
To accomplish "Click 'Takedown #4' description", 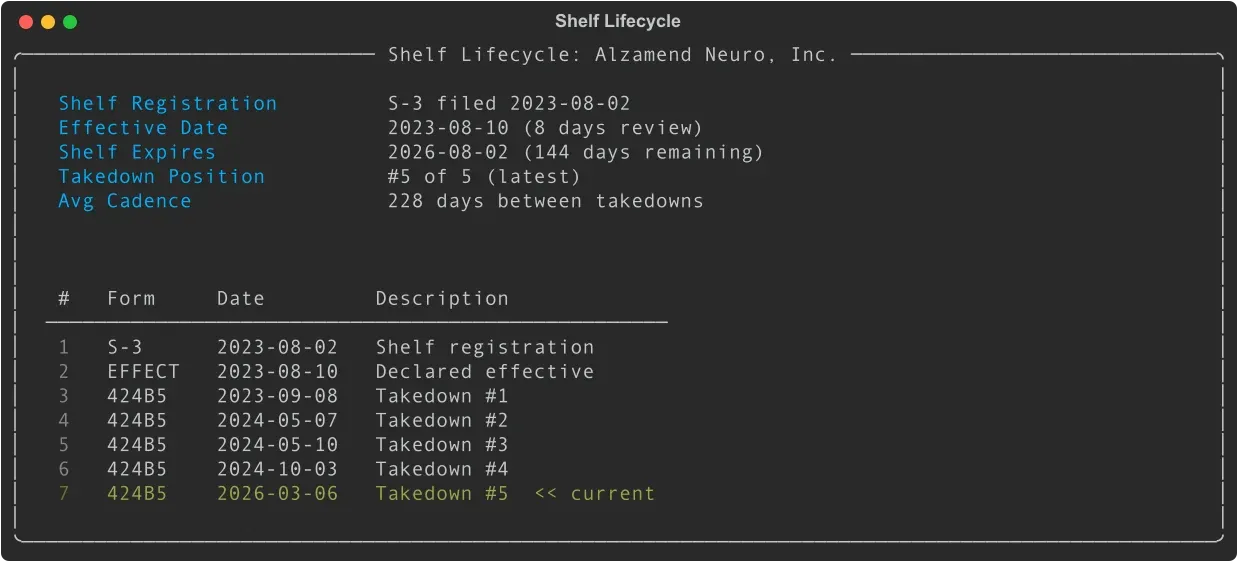I will (x=442, y=469).
